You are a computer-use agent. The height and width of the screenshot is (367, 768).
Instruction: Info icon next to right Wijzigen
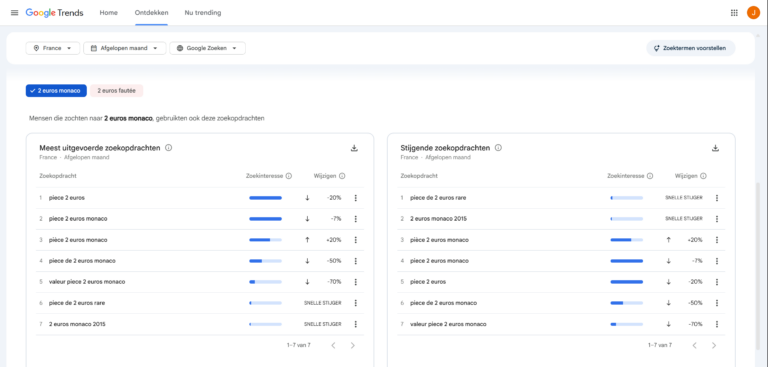click(703, 176)
